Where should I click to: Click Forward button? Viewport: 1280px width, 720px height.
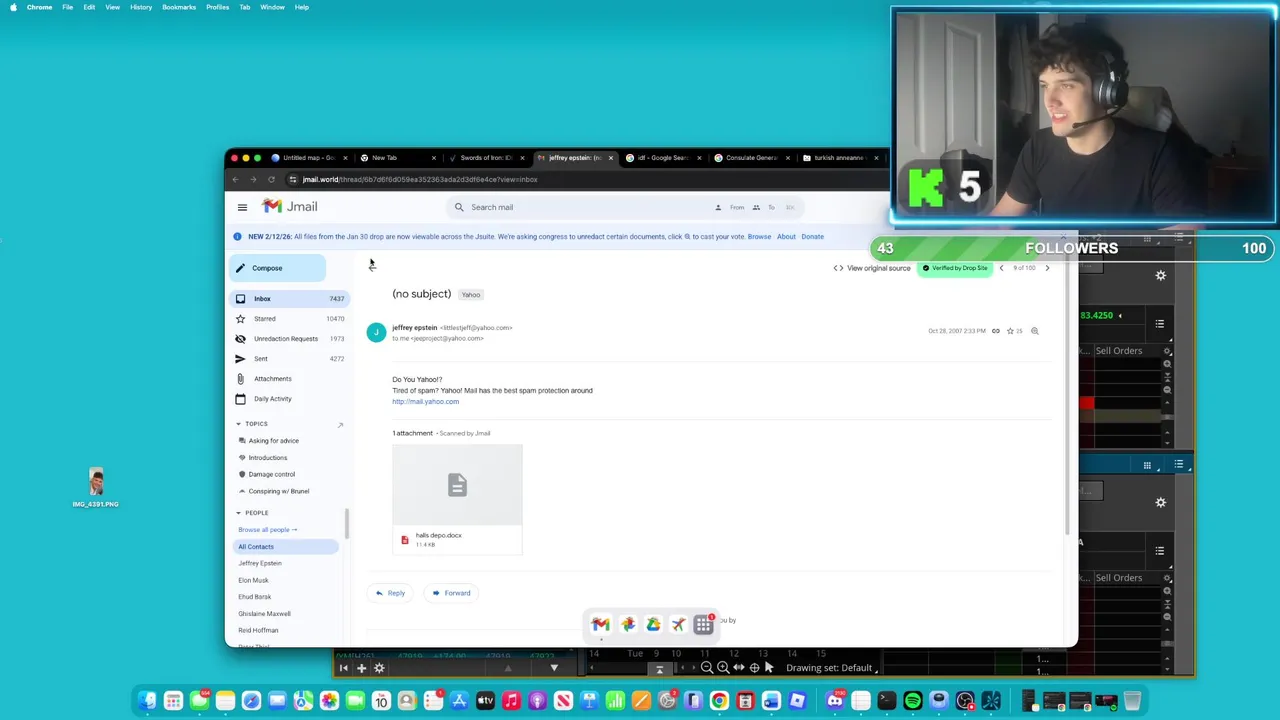(451, 593)
